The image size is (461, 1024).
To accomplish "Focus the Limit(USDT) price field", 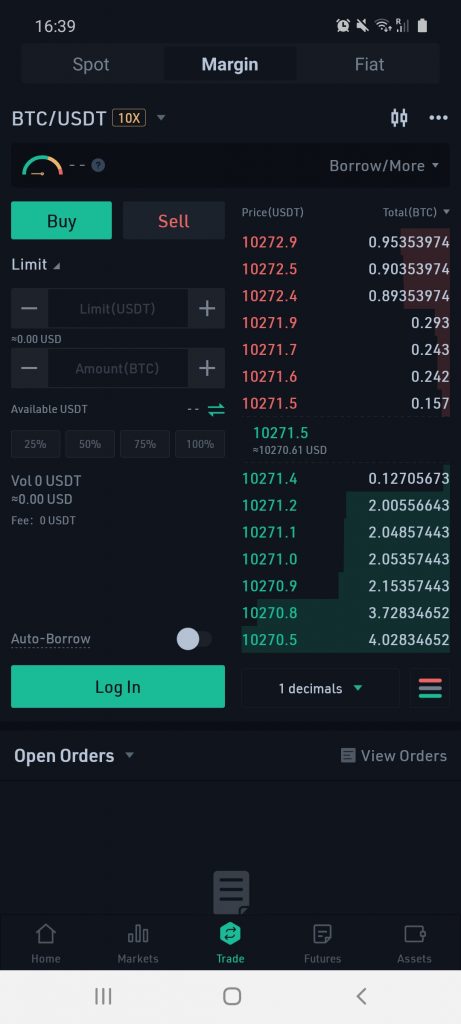I will 118,308.
